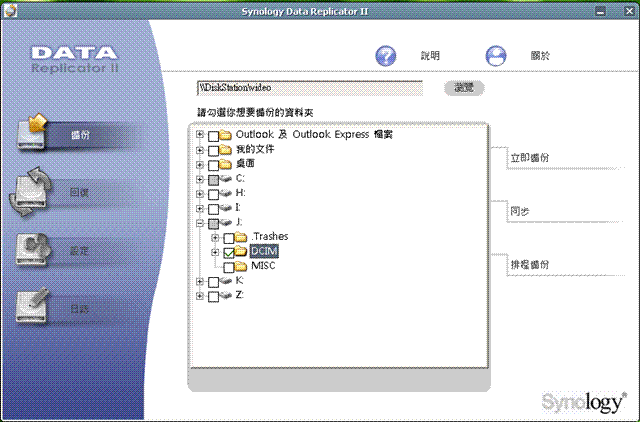Click the restore drive icon in sidebar
This screenshot has width=640, height=422.
click(x=29, y=191)
